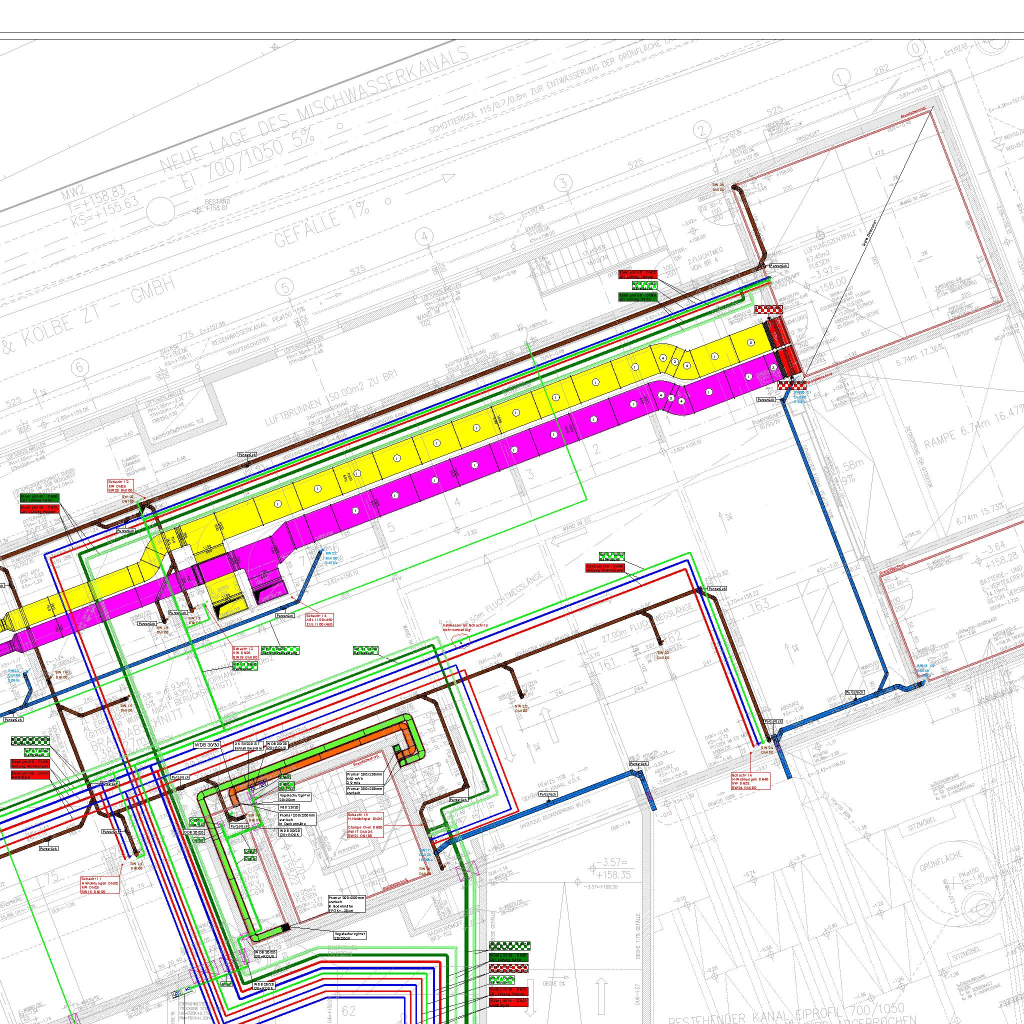Click grid axis marker circle 0

916,48
